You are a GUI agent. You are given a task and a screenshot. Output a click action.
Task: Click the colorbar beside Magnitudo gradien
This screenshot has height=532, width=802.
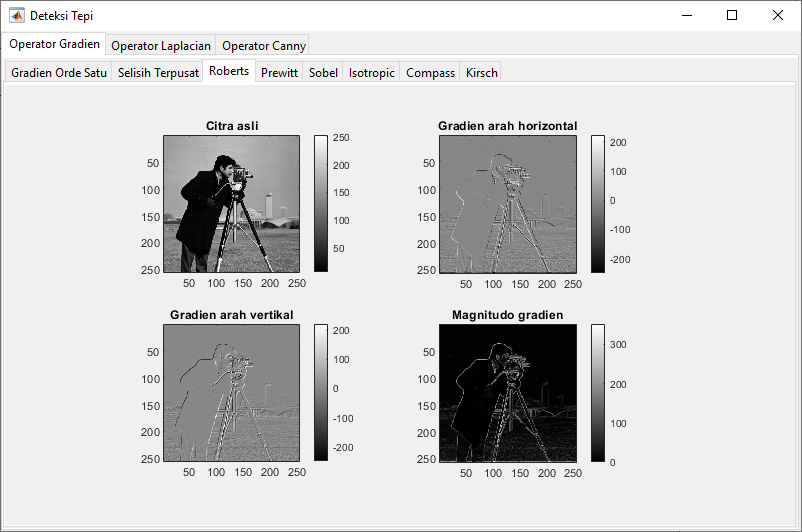tap(598, 392)
